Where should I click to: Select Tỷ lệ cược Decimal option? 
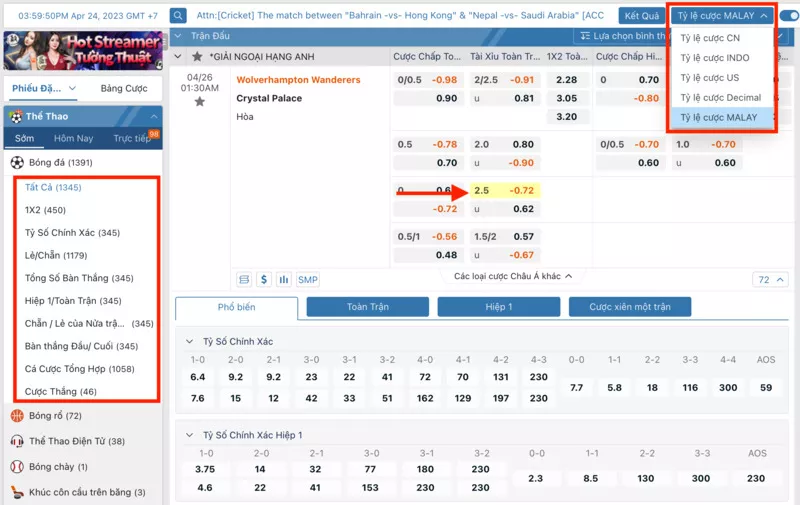pyautogui.click(x=720, y=97)
